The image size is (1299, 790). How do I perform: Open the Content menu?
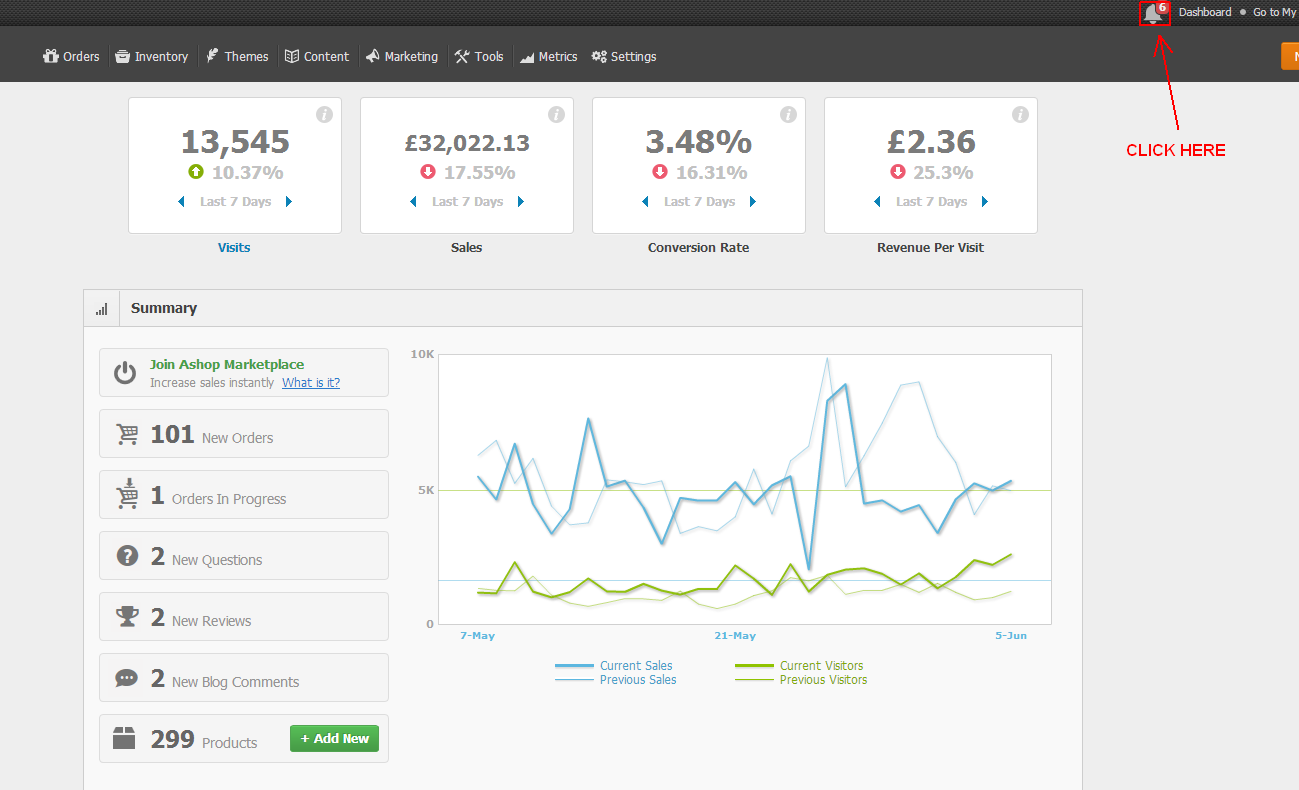[317, 56]
